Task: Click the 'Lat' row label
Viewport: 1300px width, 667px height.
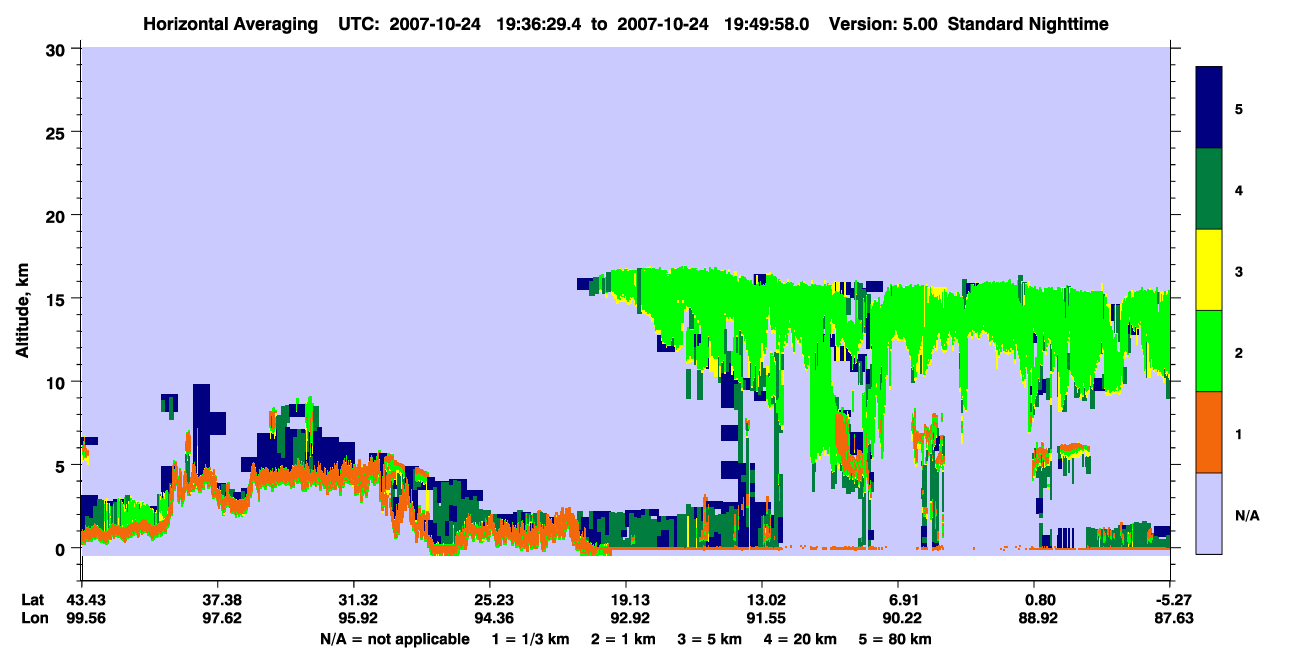Action: click(x=32, y=600)
